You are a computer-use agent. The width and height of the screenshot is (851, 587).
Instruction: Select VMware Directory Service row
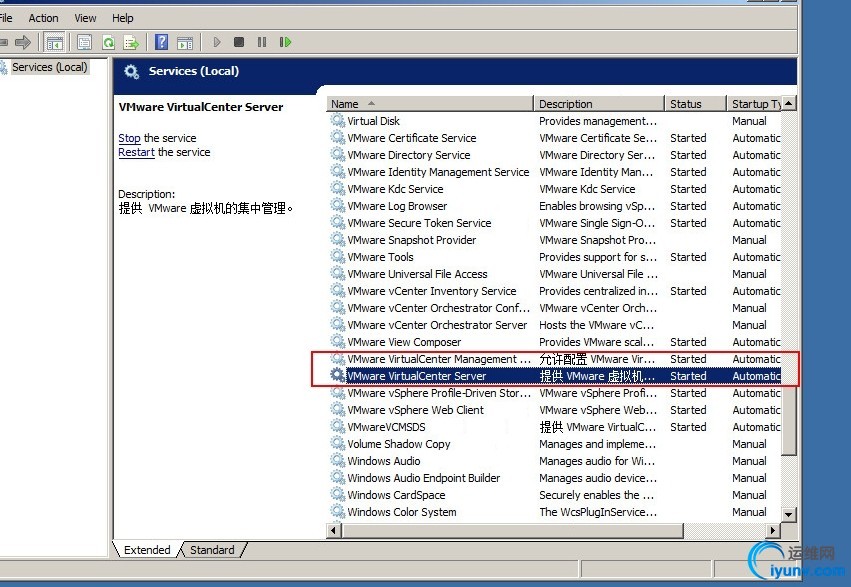coord(555,155)
